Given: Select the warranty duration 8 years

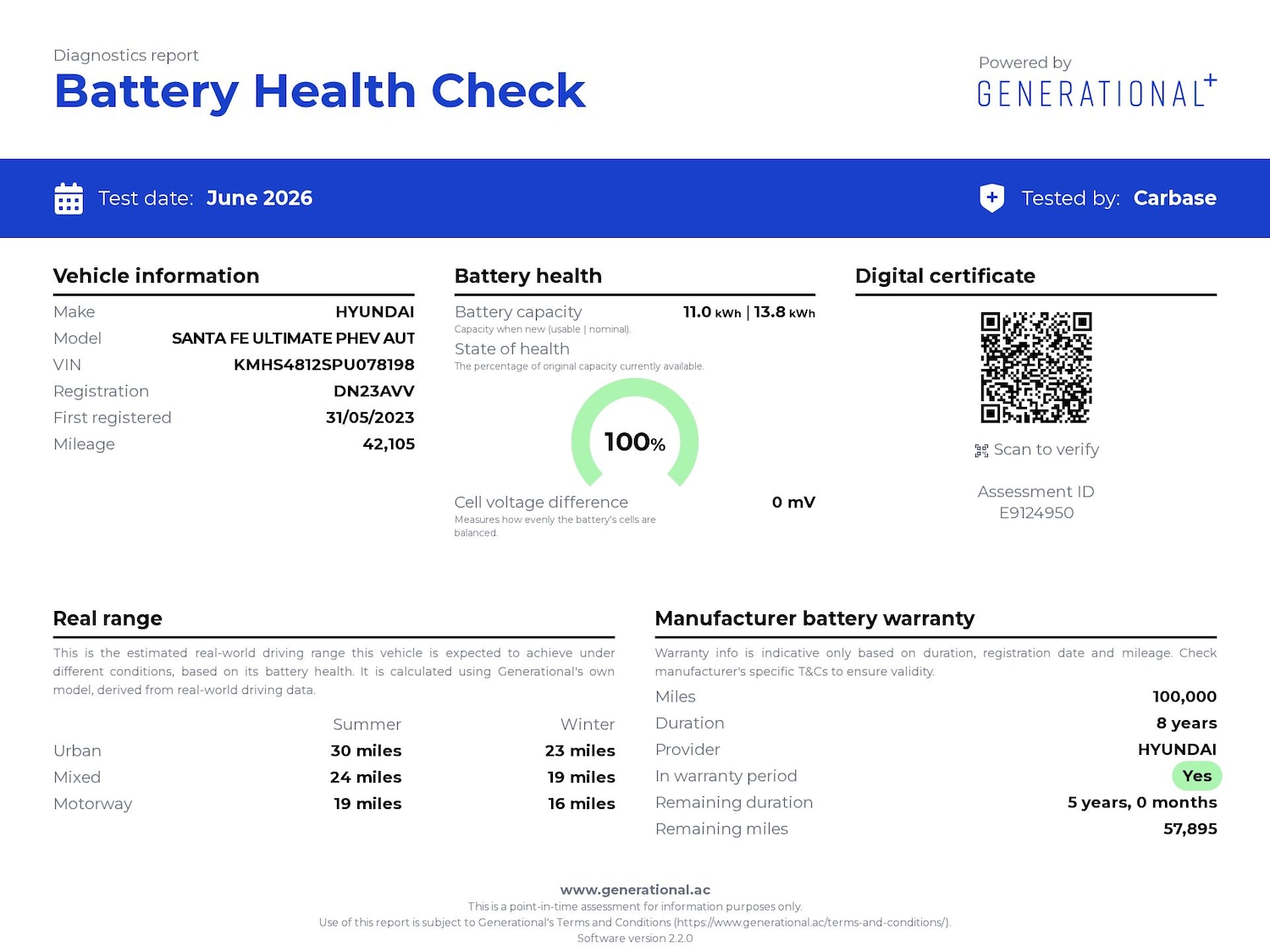Looking at the screenshot, I should (1187, 724).
